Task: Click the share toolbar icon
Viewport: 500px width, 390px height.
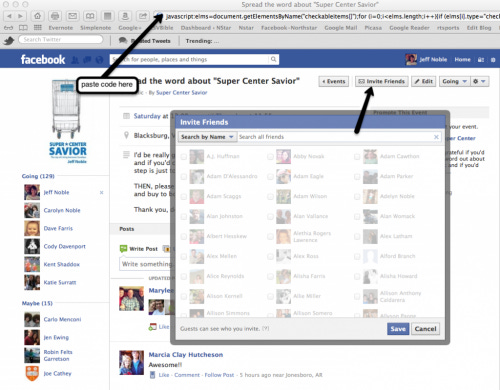Action: point(143,16)
